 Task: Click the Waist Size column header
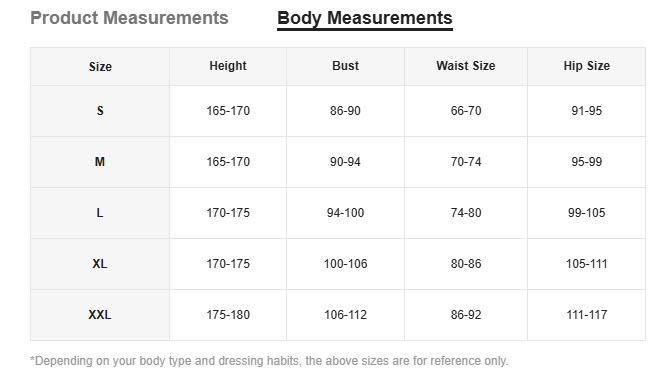click(466, 66)
